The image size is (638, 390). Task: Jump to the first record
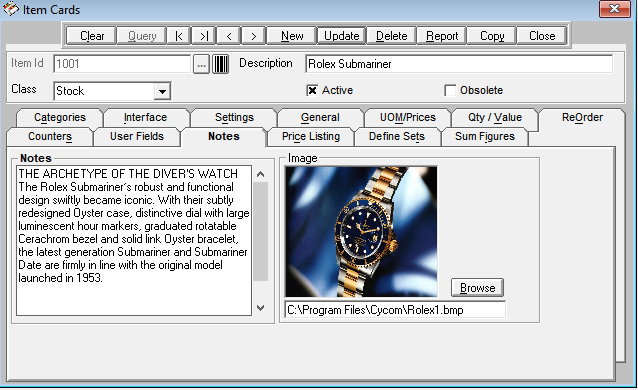point(179,36)
